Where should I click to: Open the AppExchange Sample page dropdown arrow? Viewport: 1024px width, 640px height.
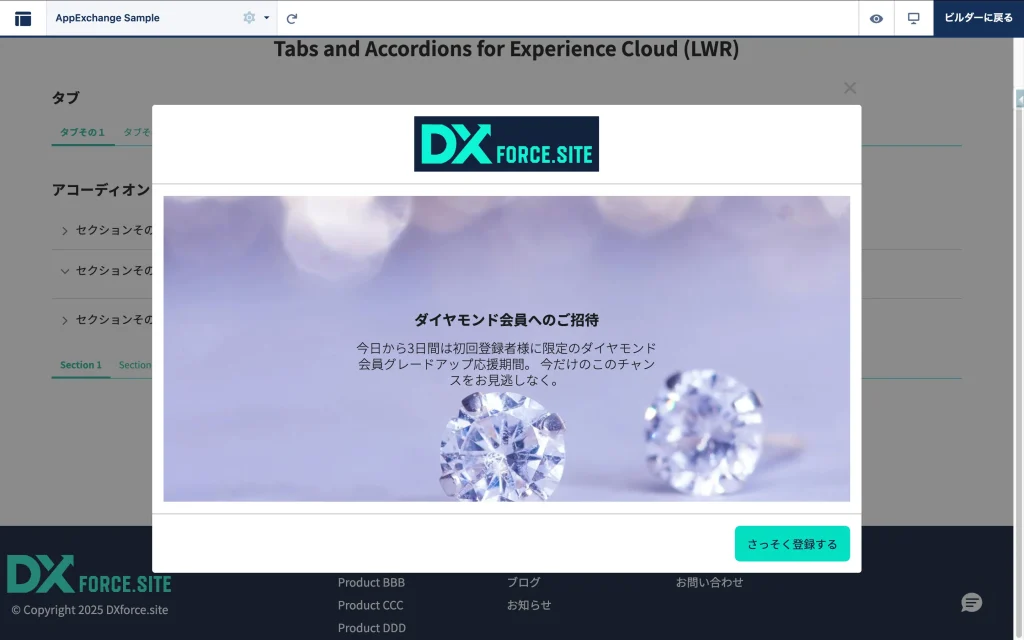pos(267,18)
